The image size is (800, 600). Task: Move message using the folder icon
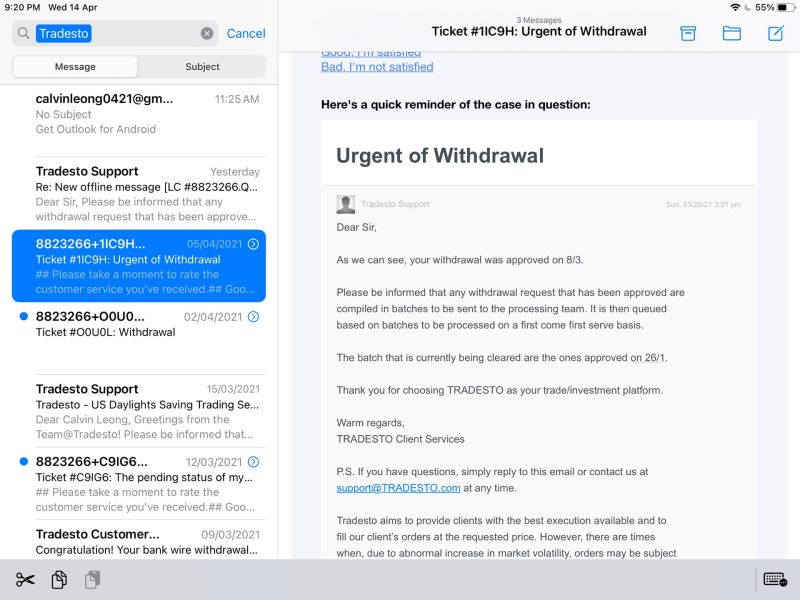(x=732, y=34)
